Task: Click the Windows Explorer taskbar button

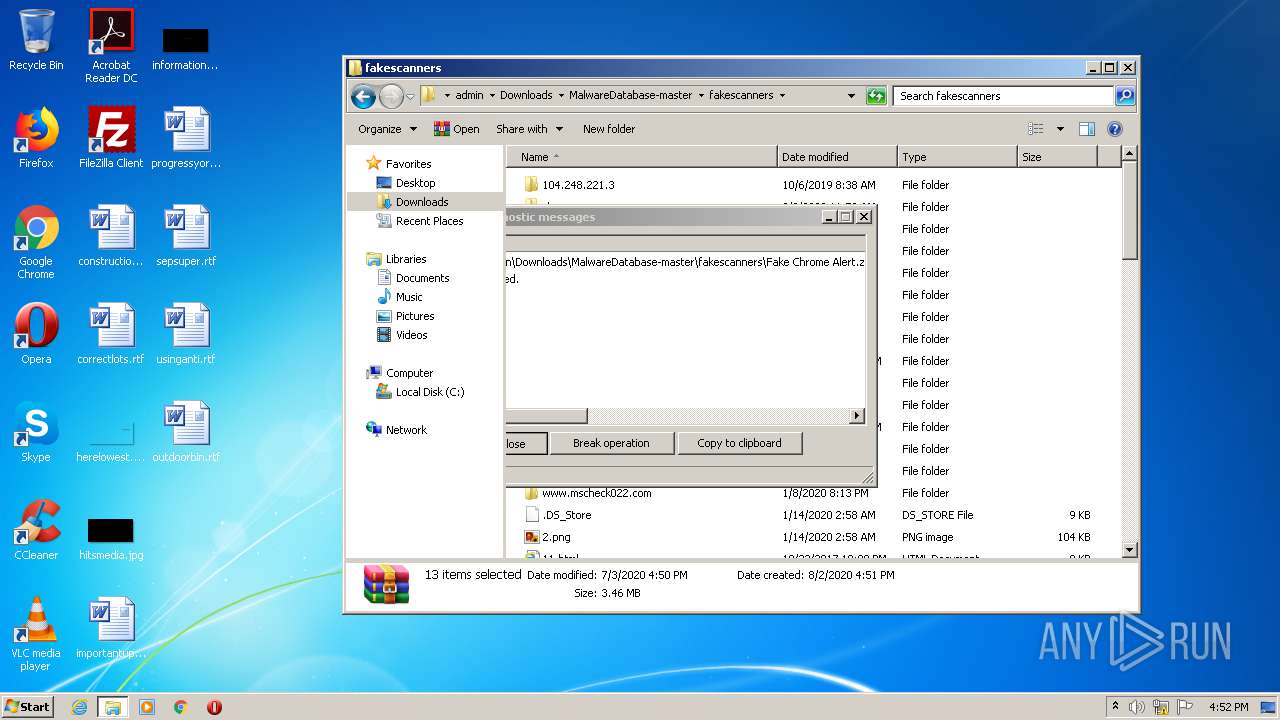Action: click(x=112, y=707)
